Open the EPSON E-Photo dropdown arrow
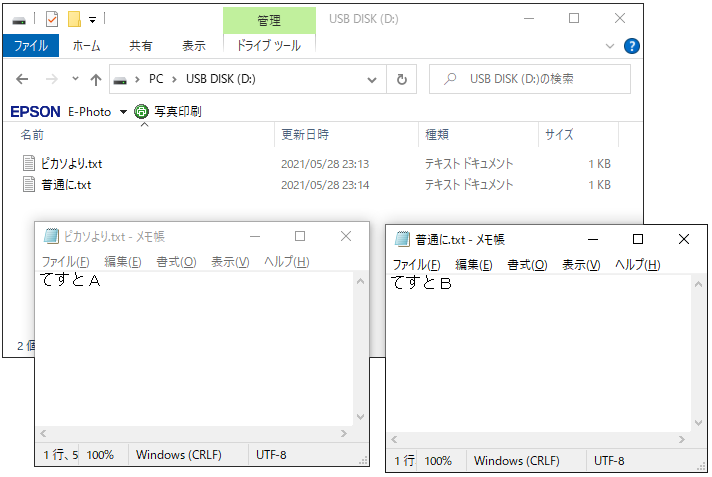Screen dimensions: 712x477 coord(123,112)
